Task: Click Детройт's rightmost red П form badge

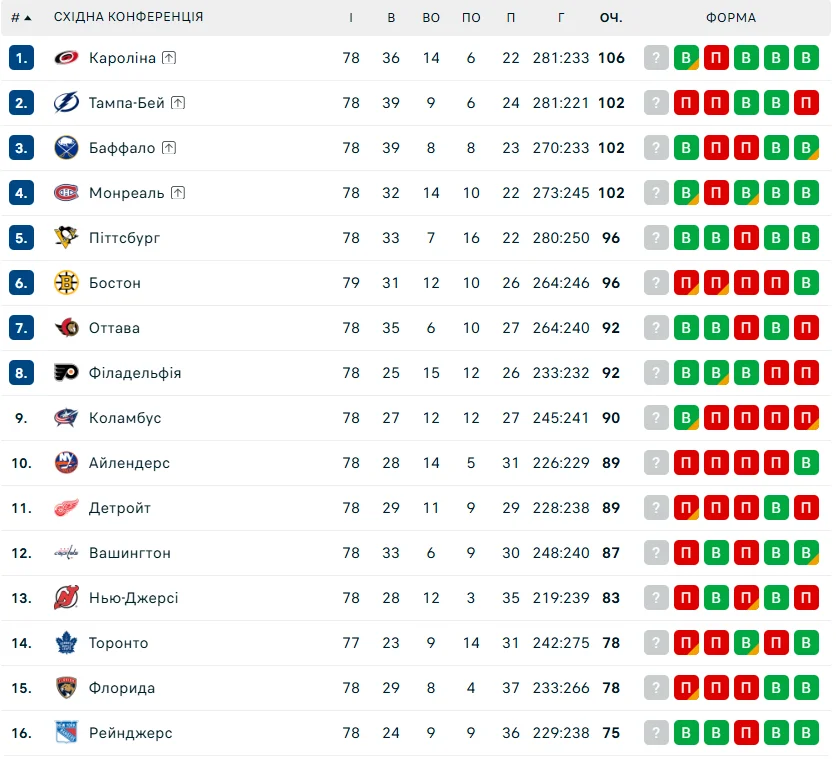Action: (x=807, y=508)
